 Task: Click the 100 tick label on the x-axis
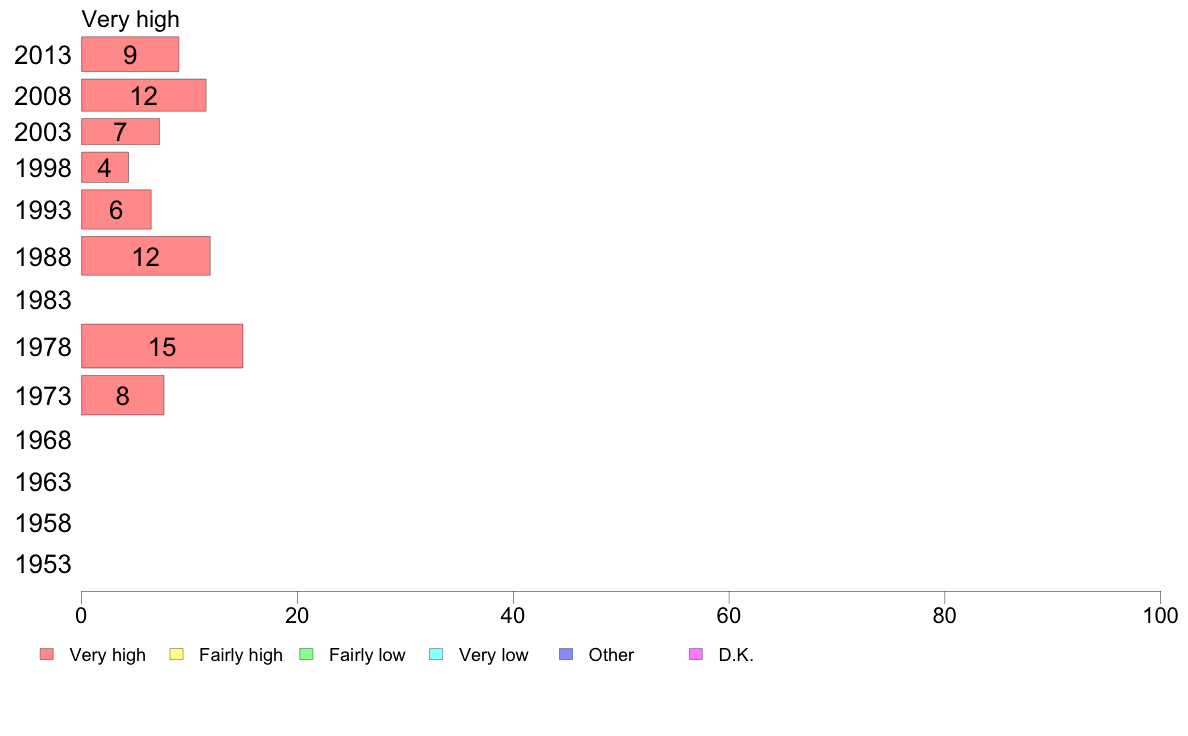click(x=1160, y=615)
